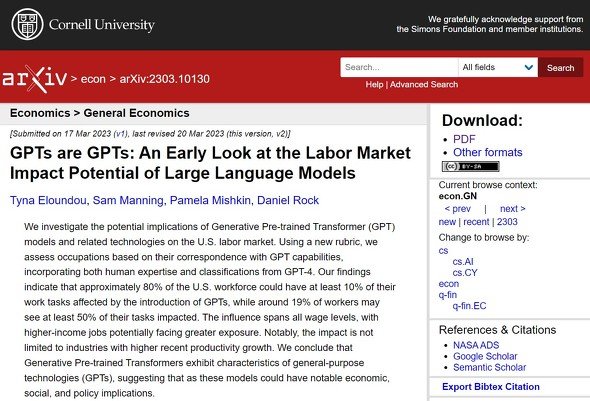The height and width of the screenshot is (401, 590).
Task: Click the Cornell University shield logo
Action: pyautogui.click(x=27, y=24)
